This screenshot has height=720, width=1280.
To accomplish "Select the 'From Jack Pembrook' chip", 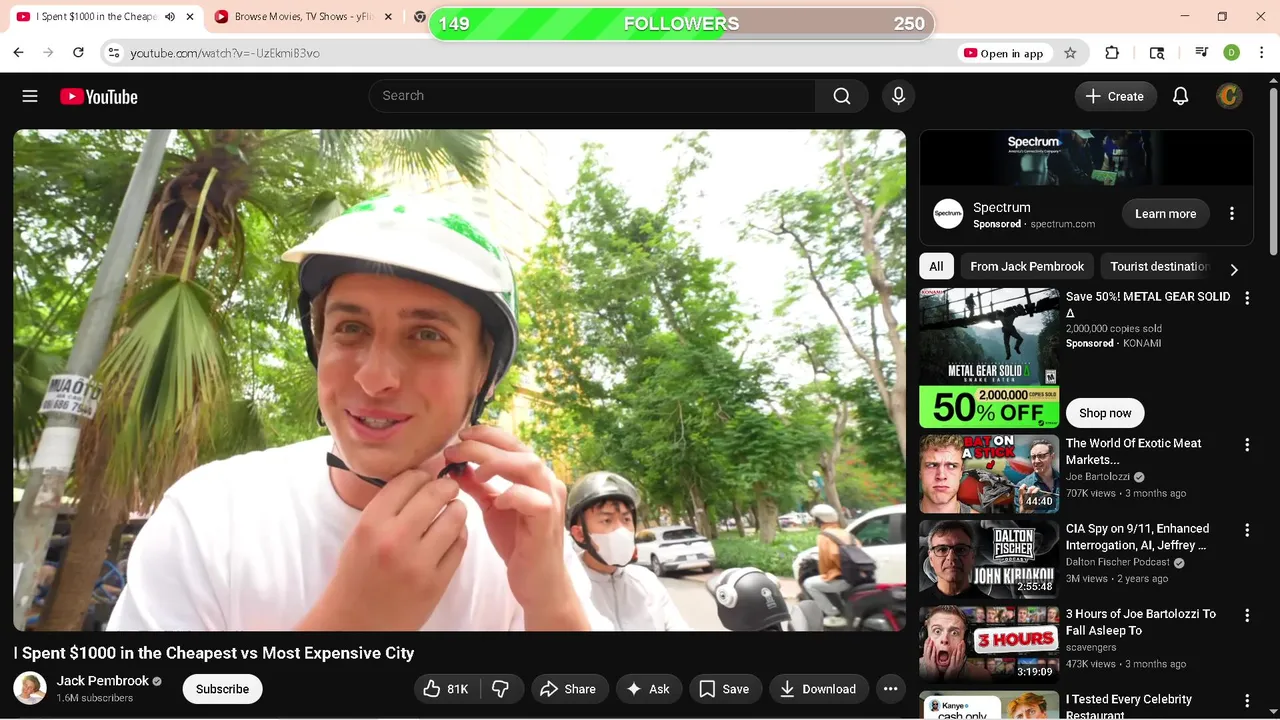I will click(1027, 267).
